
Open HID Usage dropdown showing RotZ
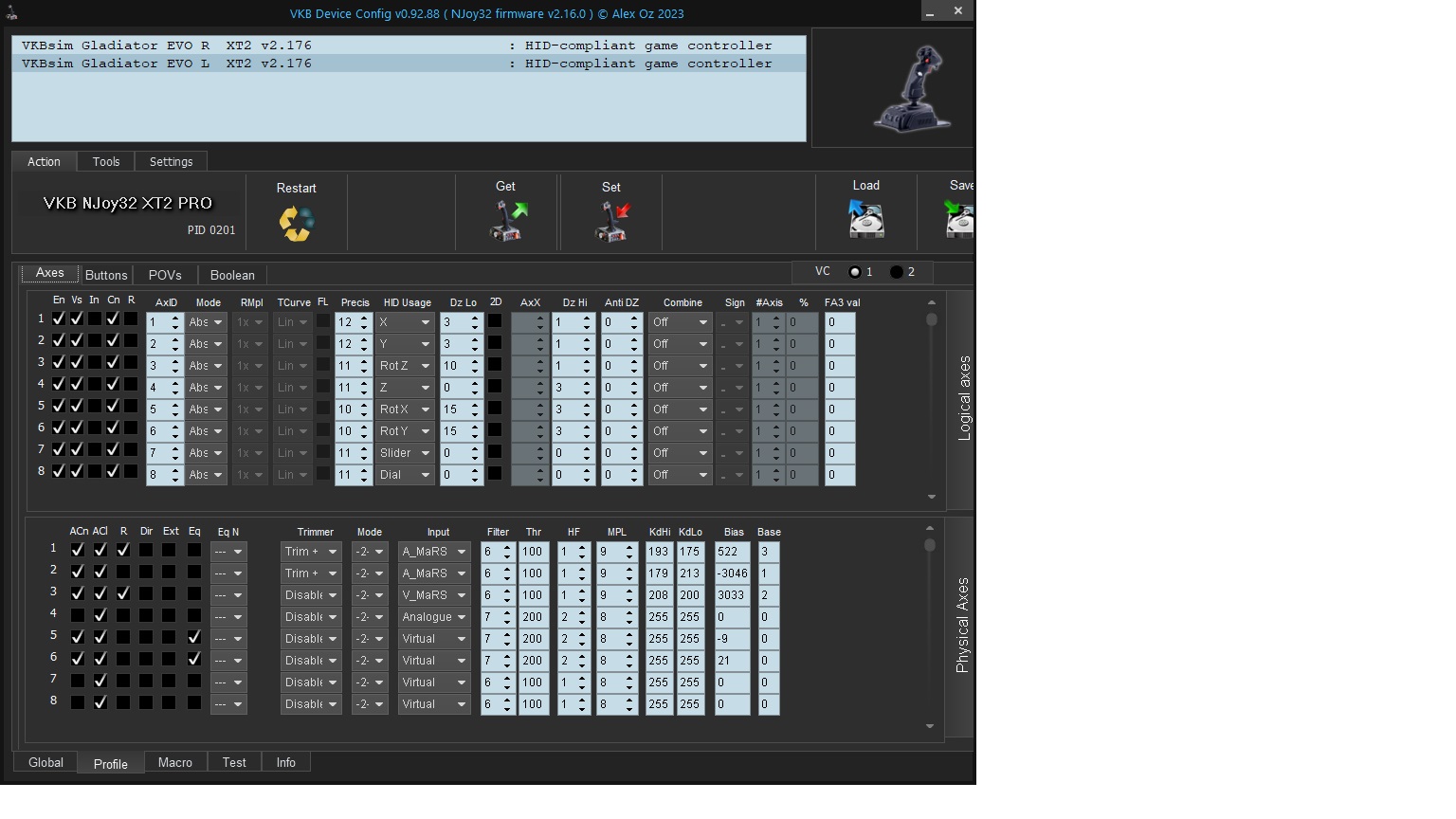pyautogui.click(x=405, y=366)
